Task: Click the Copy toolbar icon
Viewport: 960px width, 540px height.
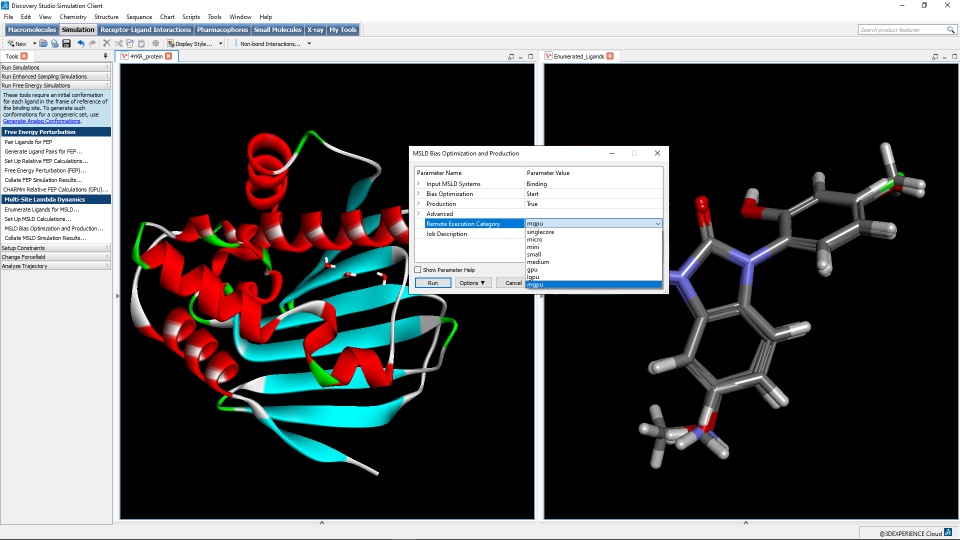Action: tap(130, 43)
